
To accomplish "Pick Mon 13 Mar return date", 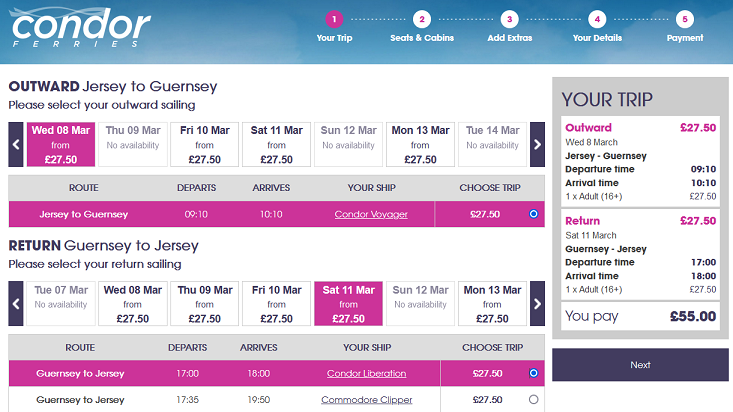I will coord(492,304).
